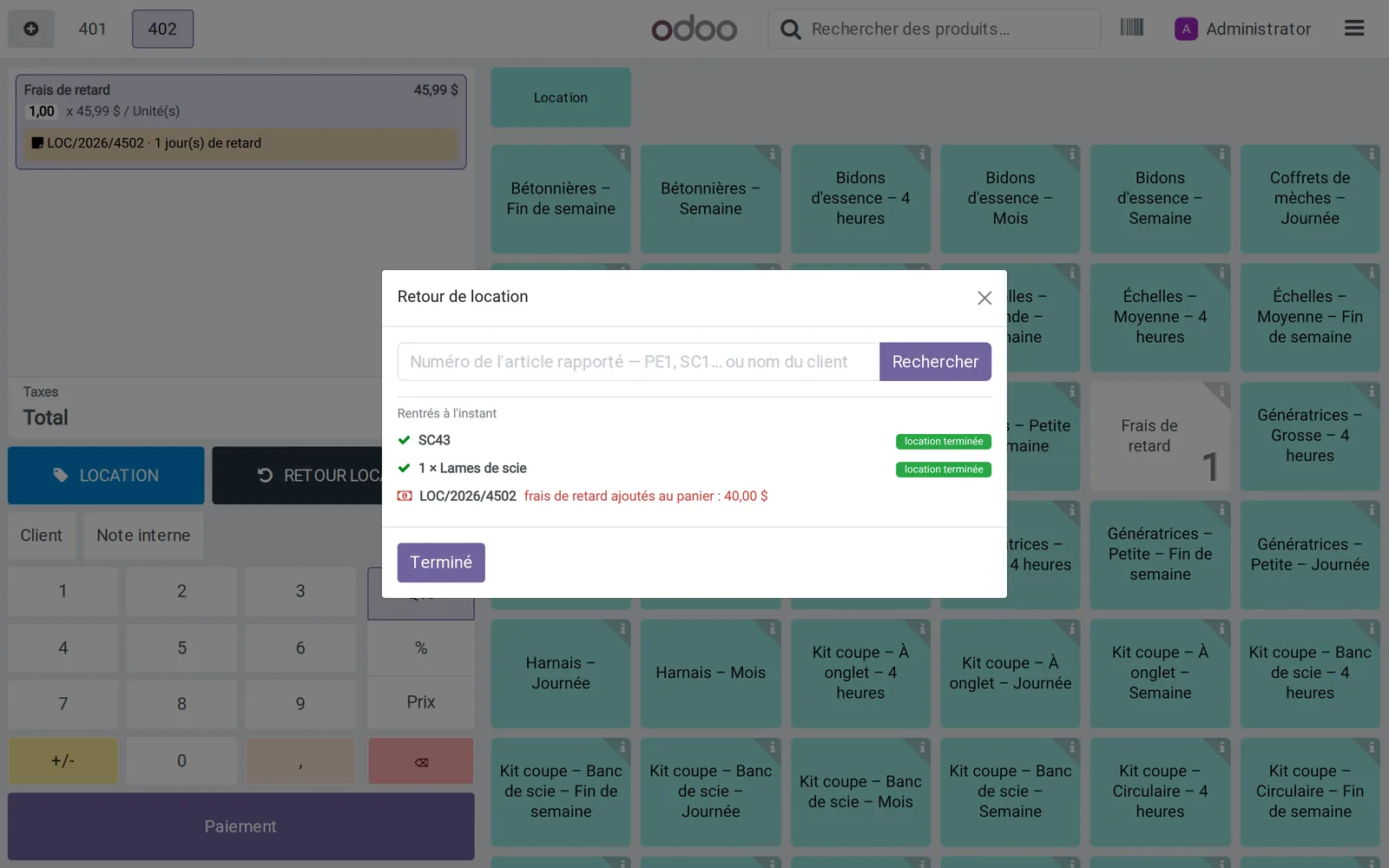Click the Paiement button
The height and width of the screenshot is (868, 1389).
240,826
